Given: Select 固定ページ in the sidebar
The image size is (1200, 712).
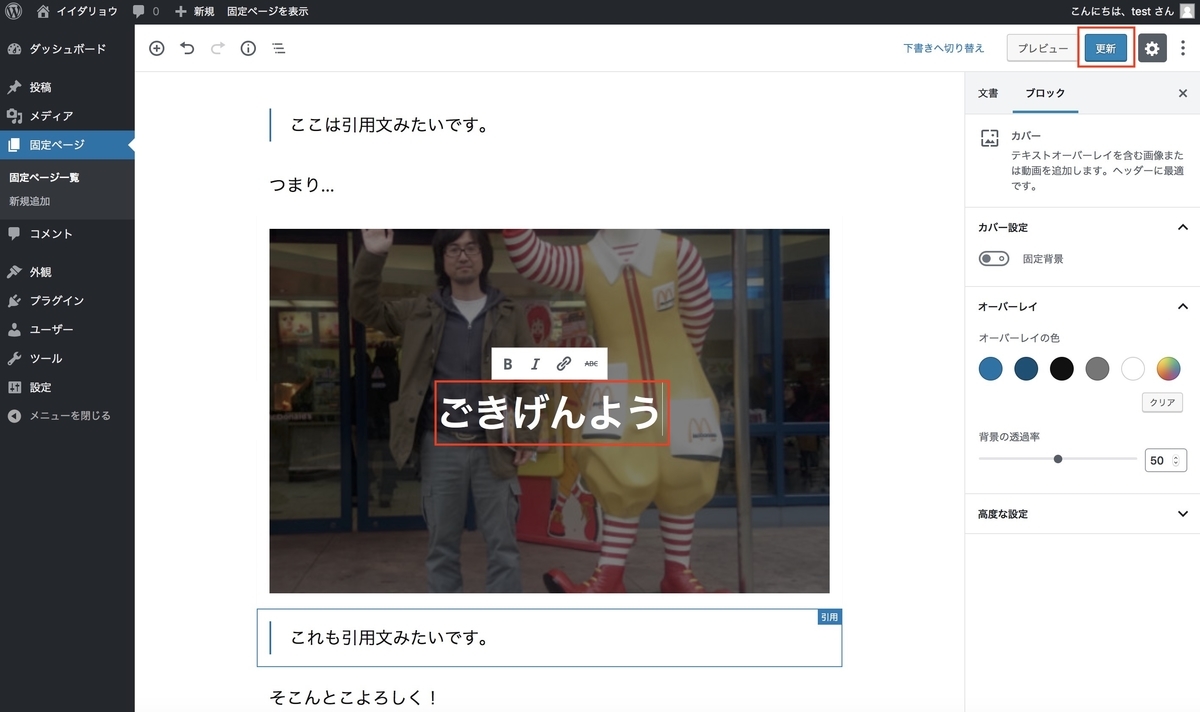Looking at the screenshot, I should (x=67, y=145).
